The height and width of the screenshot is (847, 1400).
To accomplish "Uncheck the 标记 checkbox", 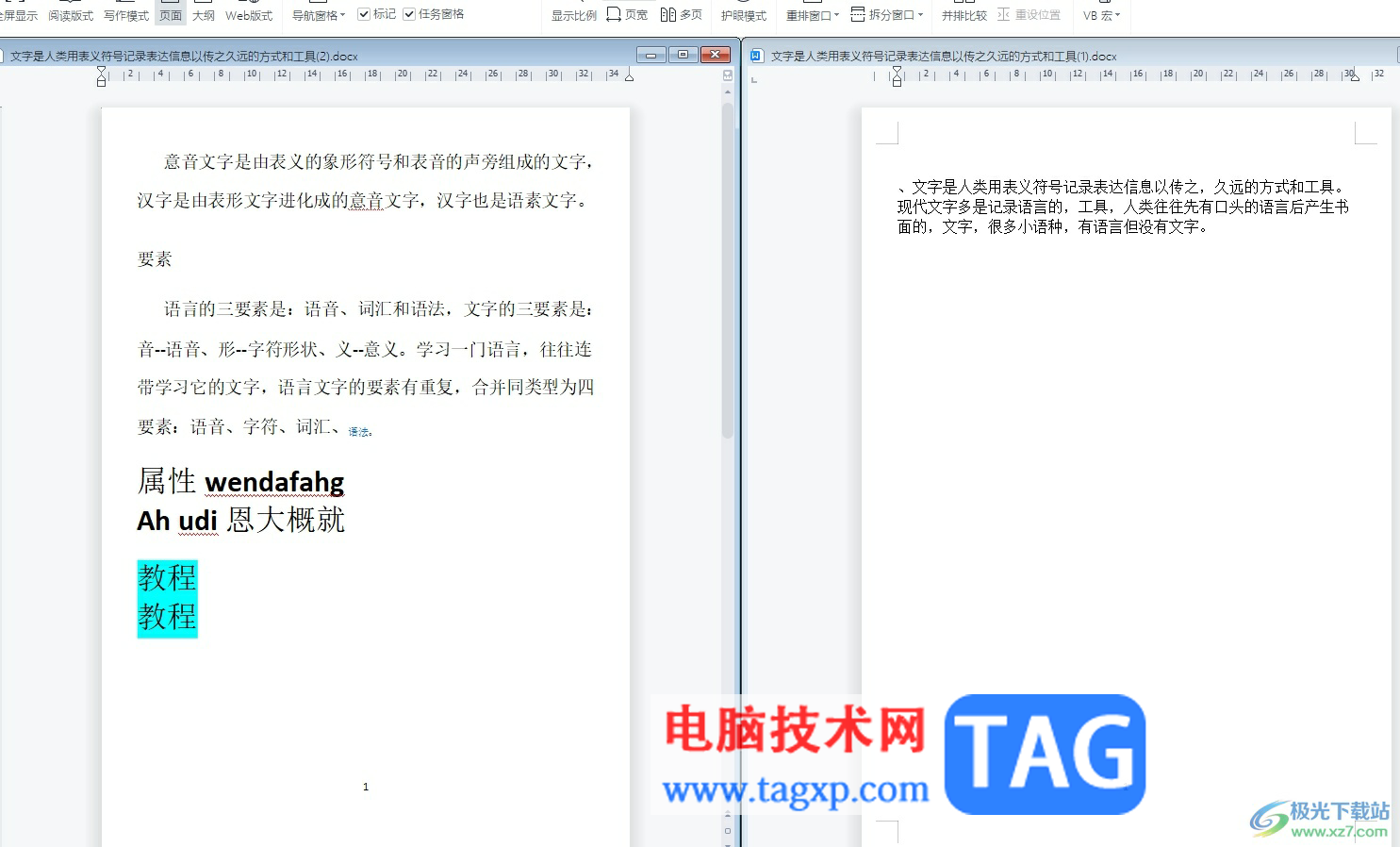I will pos(364,14).
